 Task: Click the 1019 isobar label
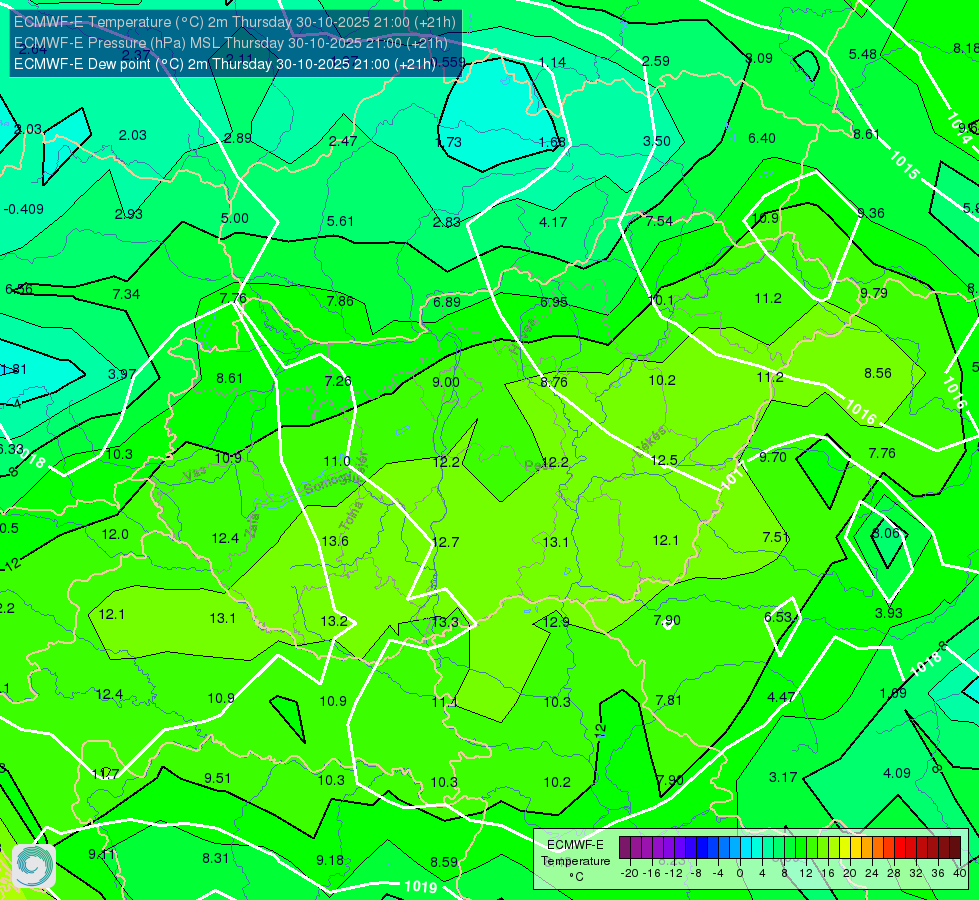click(x=420, y=886)
